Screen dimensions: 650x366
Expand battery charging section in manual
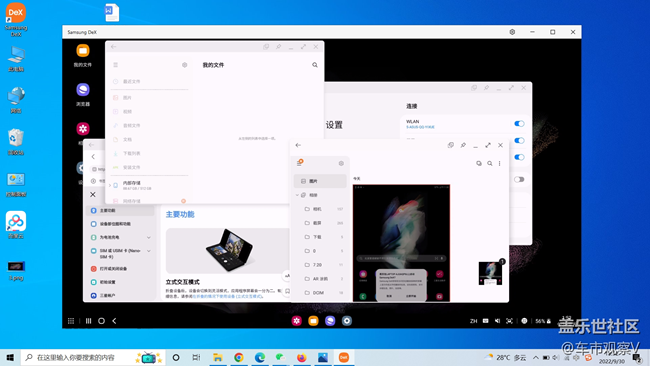148,238
